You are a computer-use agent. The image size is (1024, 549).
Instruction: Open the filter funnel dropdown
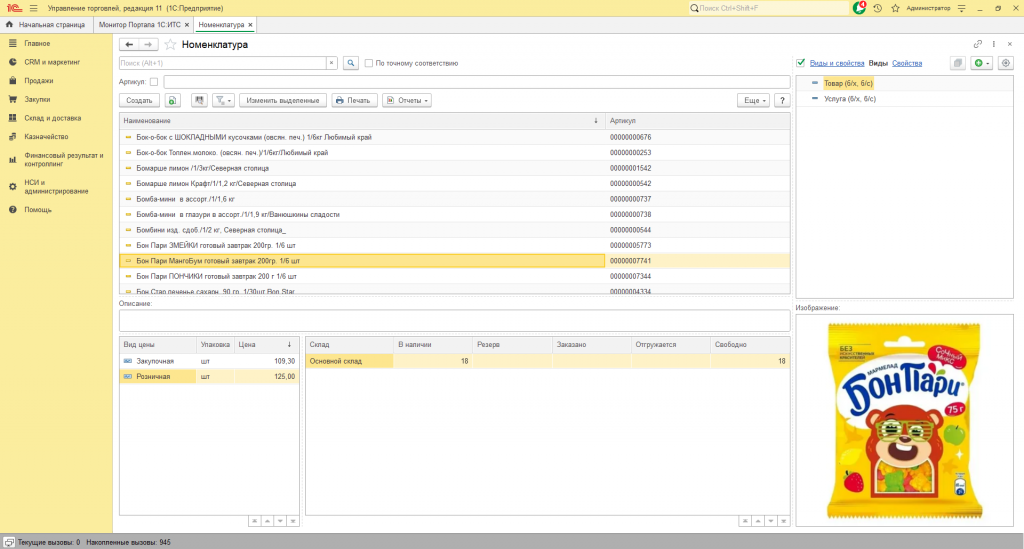tap(223, 101)
